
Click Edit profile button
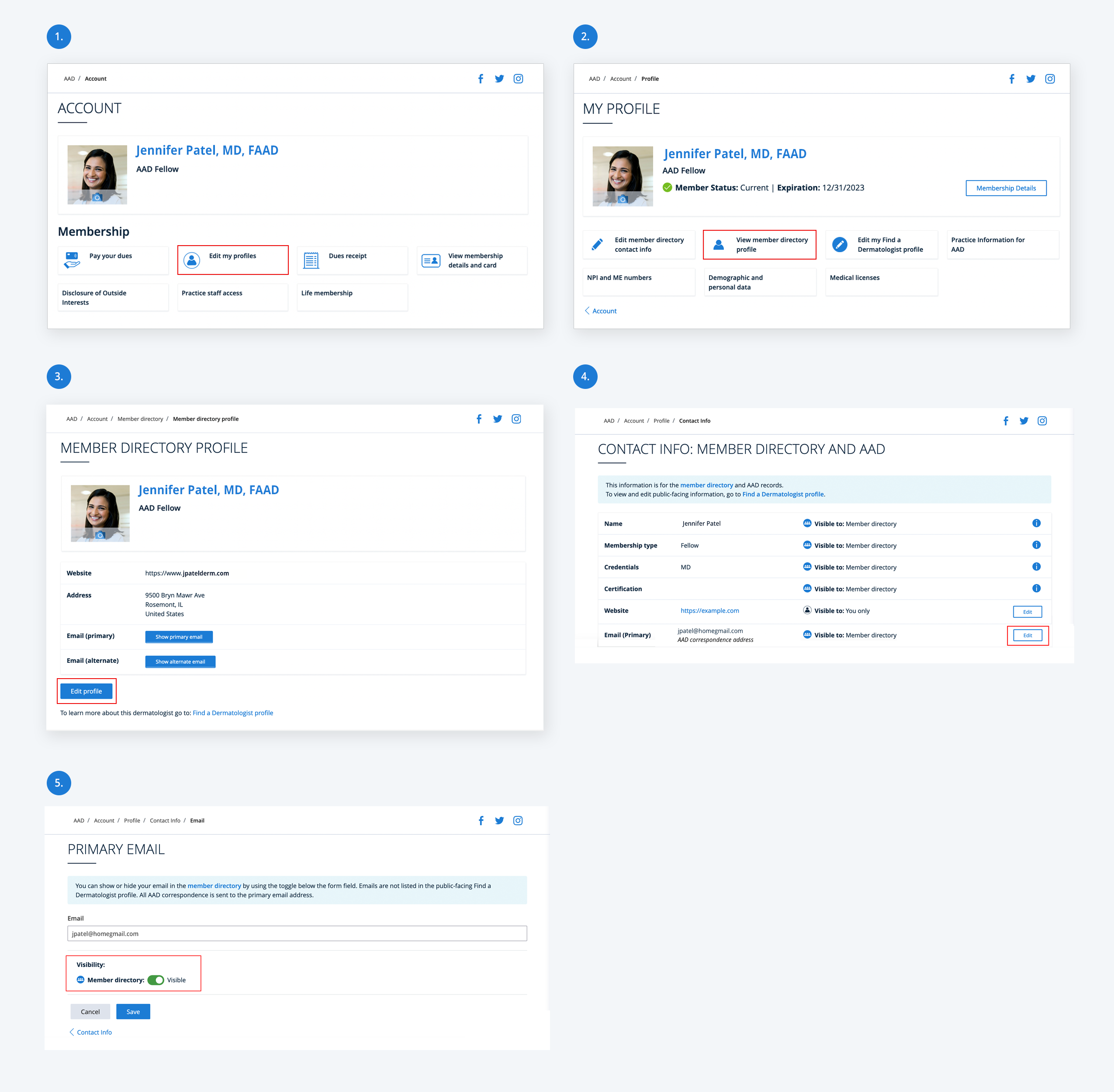[x=86, y=691]
